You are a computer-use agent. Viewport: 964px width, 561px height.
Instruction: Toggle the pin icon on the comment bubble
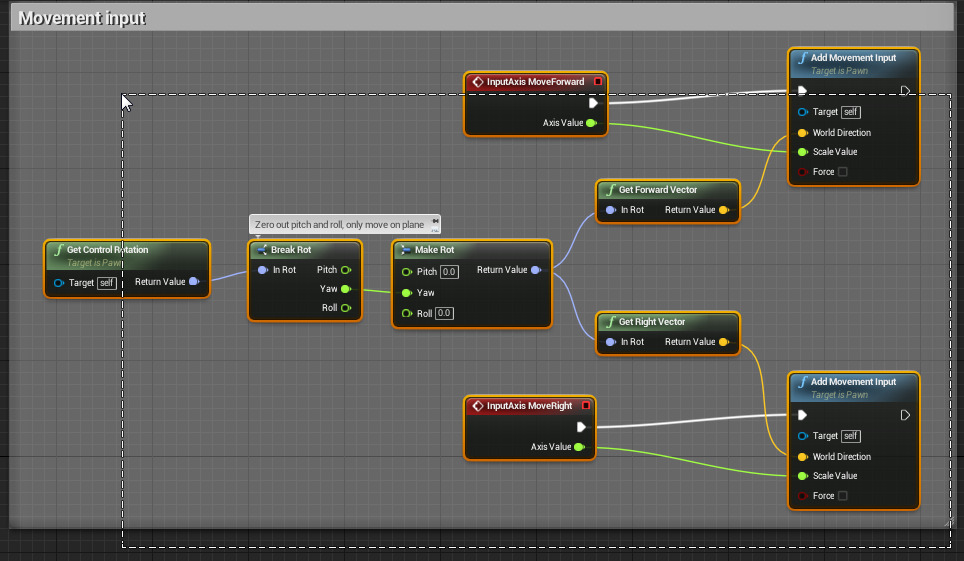click(x=435, y=221)
